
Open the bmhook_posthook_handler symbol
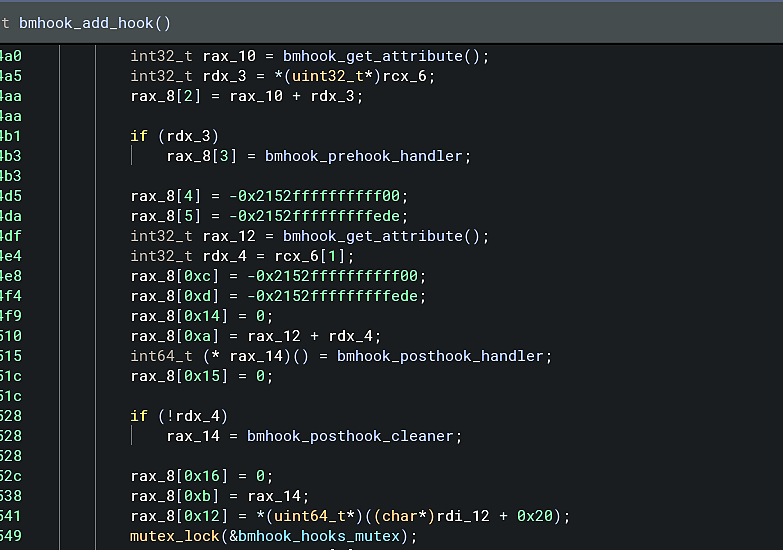tap(440, 356)
